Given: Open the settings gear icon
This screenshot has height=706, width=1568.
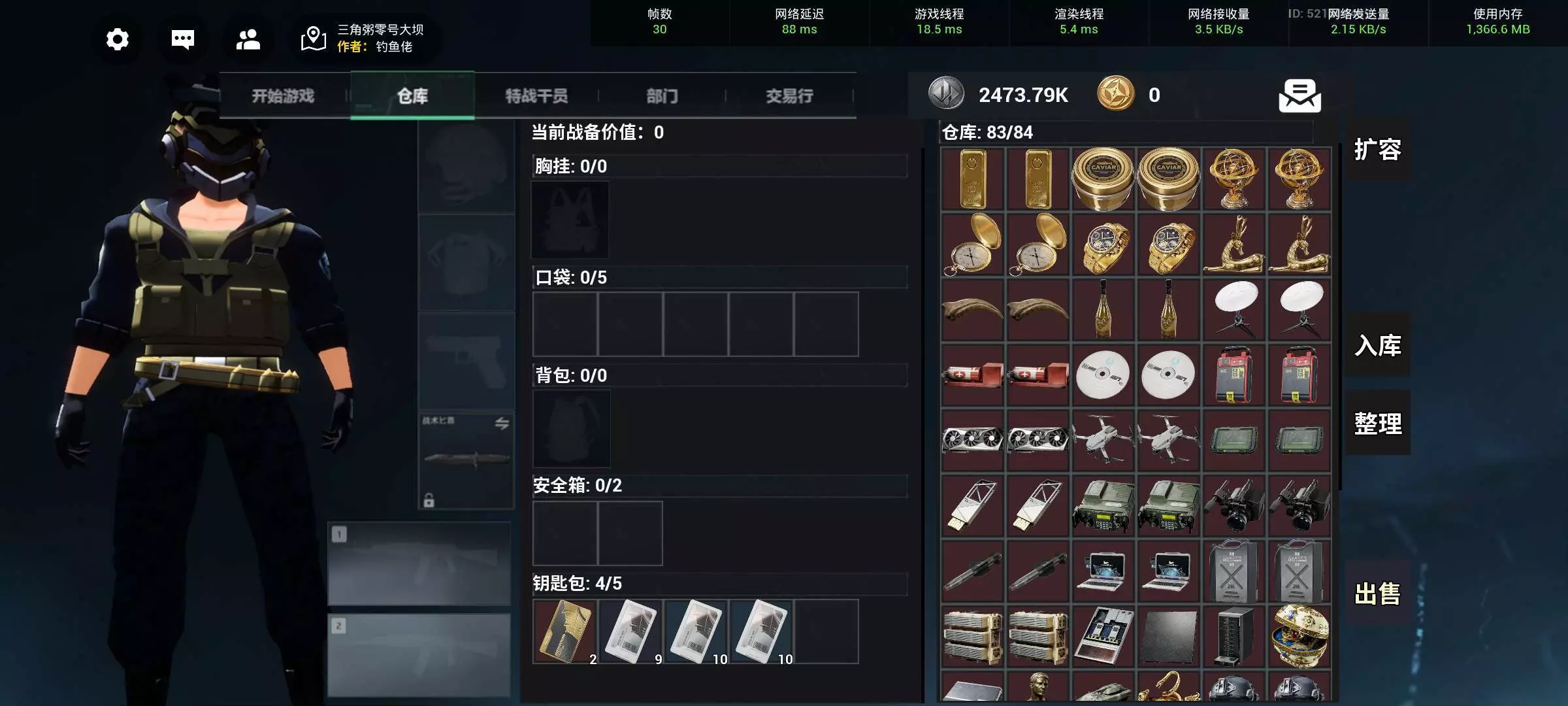Looking at the screenshot, I should [x=118, y=39].
